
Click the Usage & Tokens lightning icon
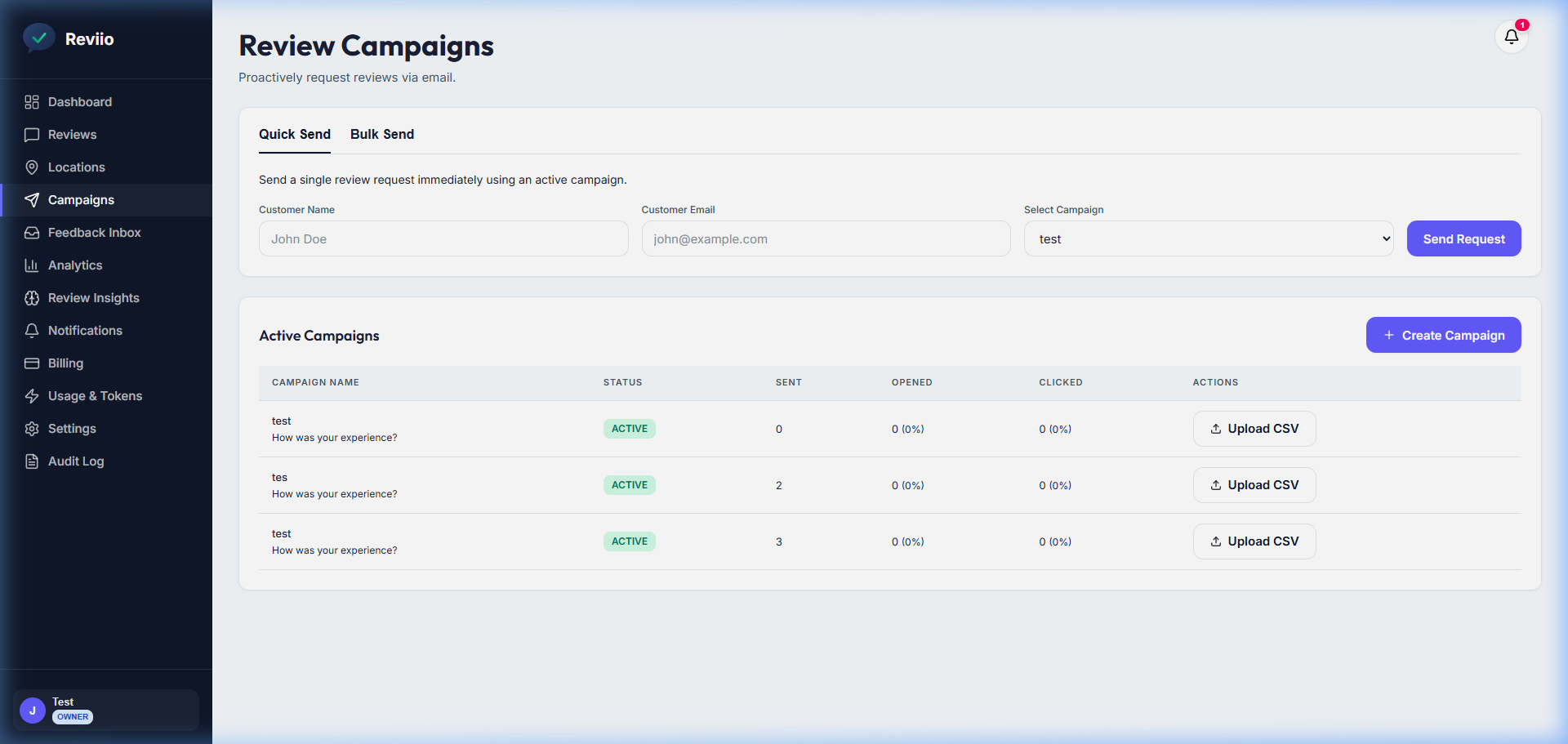(32, 396)
